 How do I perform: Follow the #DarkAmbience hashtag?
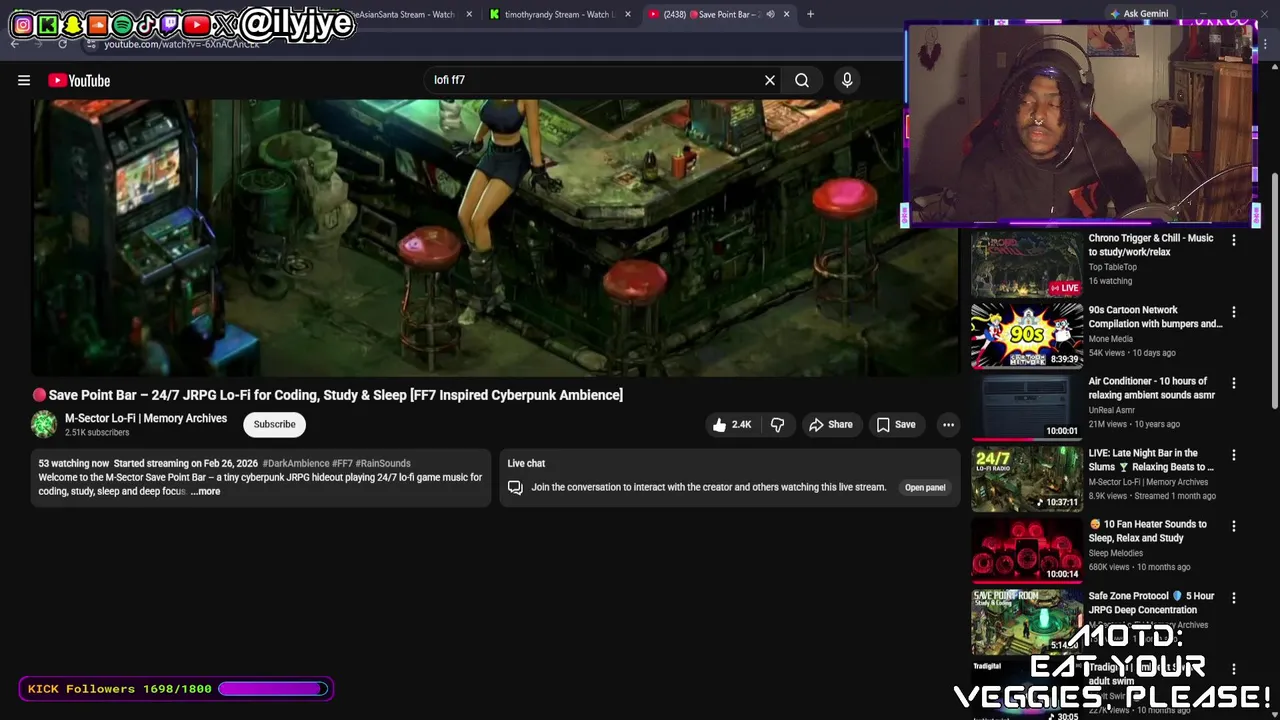click(x=295, y=463)
